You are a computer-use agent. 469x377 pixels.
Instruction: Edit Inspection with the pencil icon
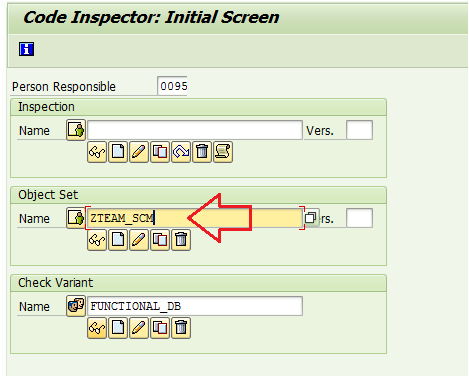click(139, 152)
